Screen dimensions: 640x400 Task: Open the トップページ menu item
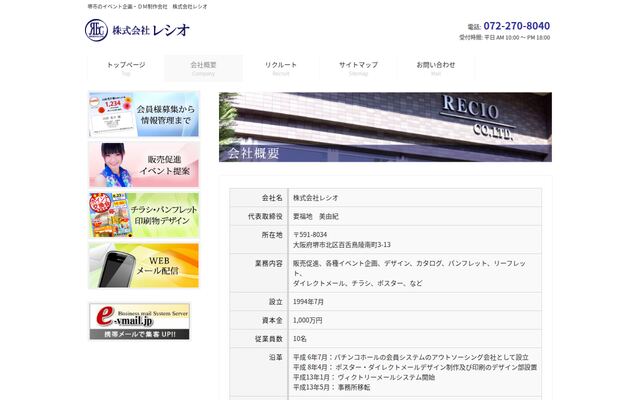point(126,68)
